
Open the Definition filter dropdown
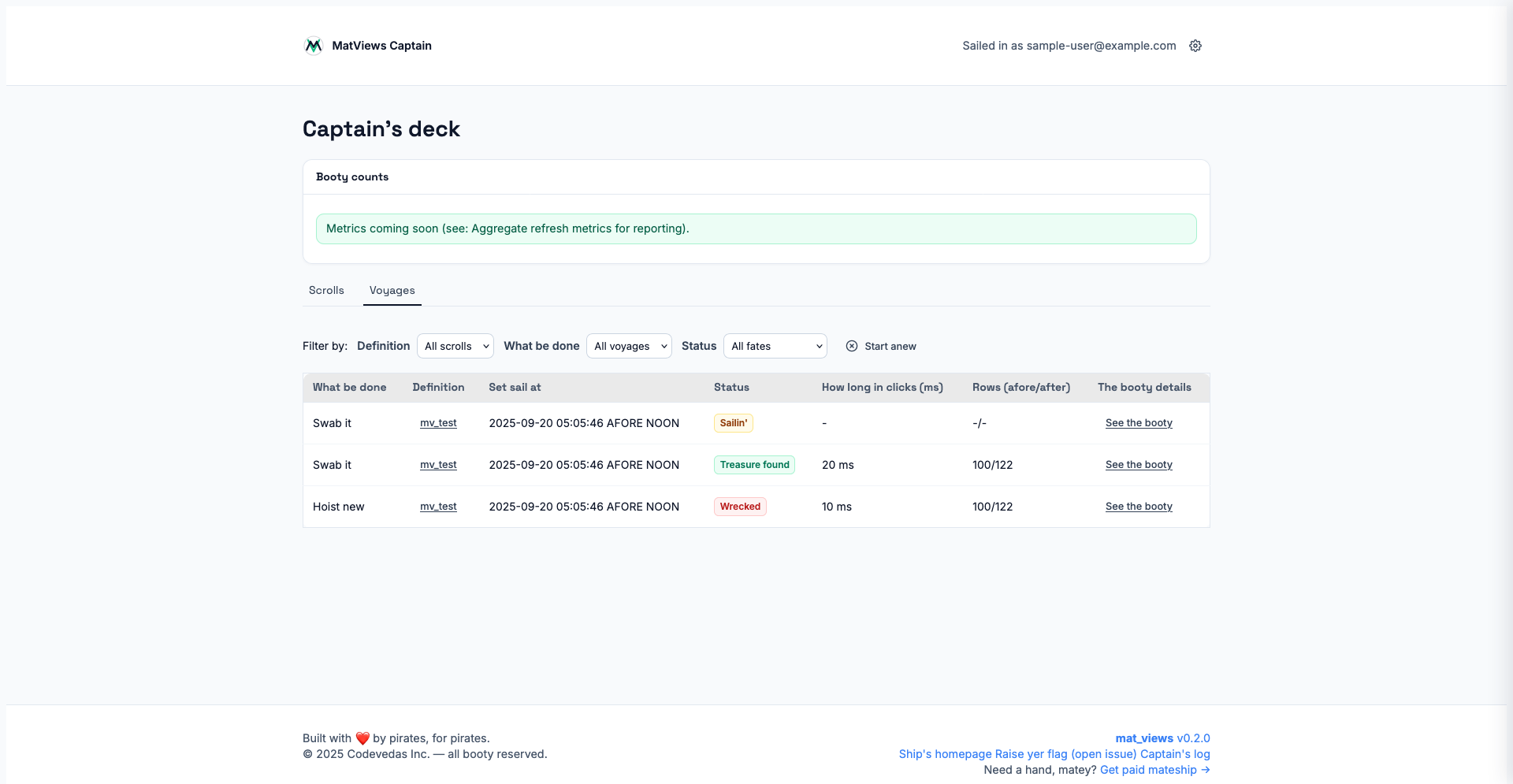[455, 346]
